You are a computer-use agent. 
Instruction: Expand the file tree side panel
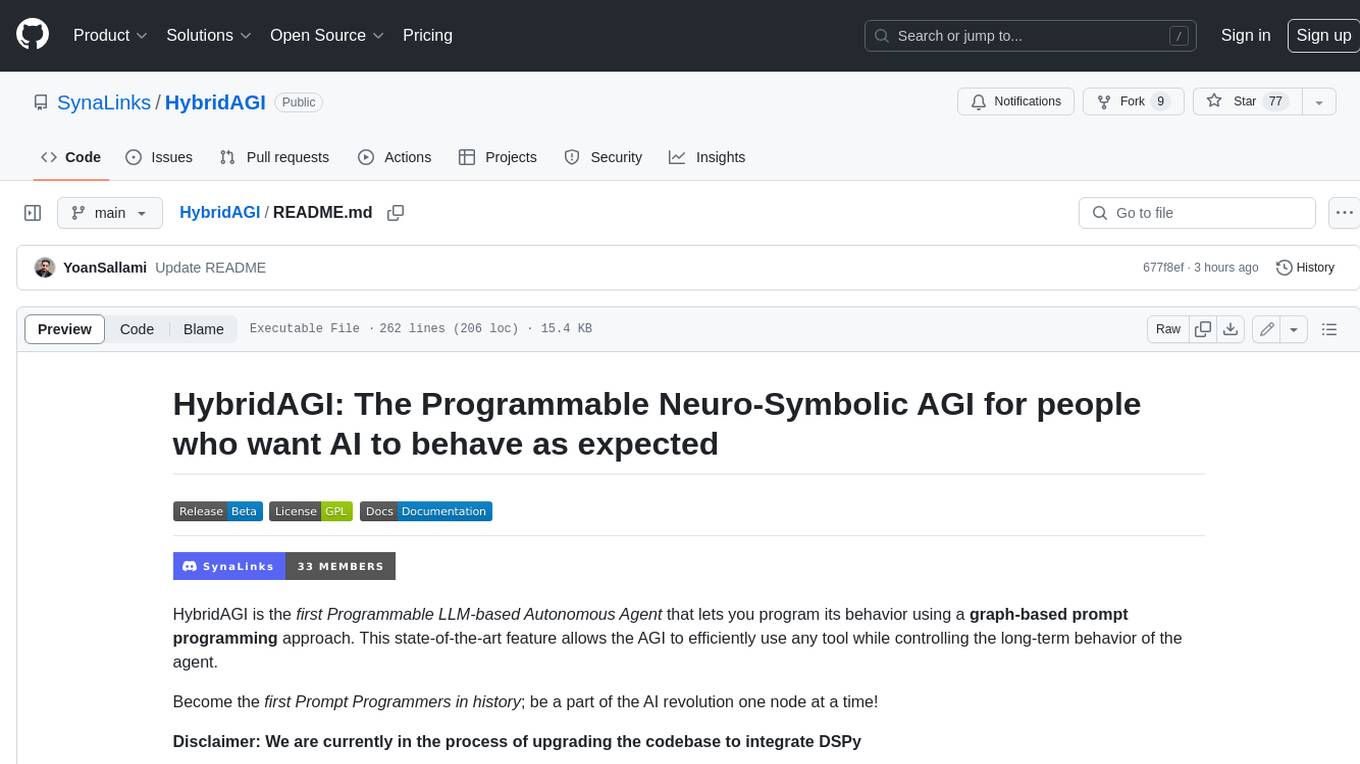[x=33, y=213]
